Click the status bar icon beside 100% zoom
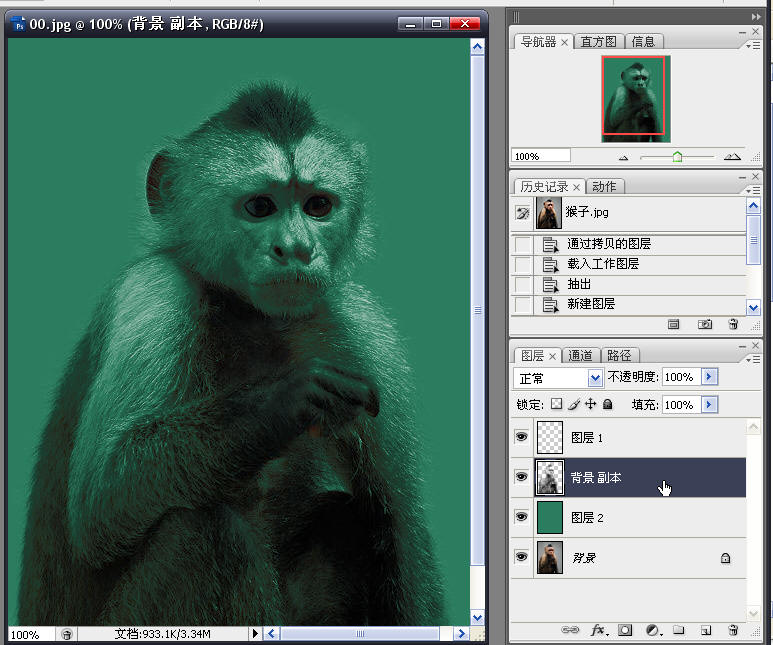The height and width of the screenshot is (645, 773). point(67,634)
